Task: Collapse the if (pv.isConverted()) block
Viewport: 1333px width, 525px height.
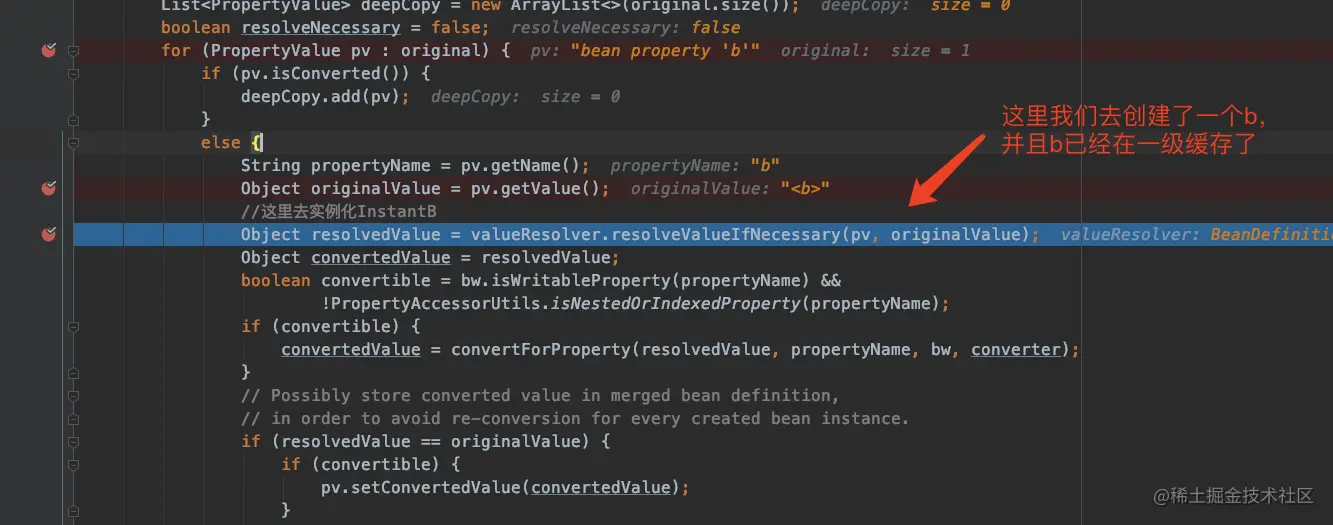Action: point(74,73)
